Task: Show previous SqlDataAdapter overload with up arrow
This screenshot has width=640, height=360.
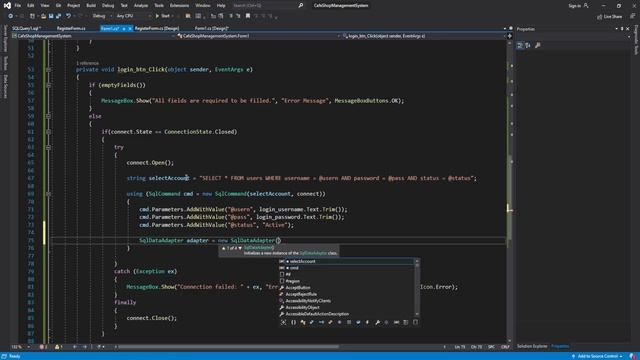Action: (x=223, y=248)
